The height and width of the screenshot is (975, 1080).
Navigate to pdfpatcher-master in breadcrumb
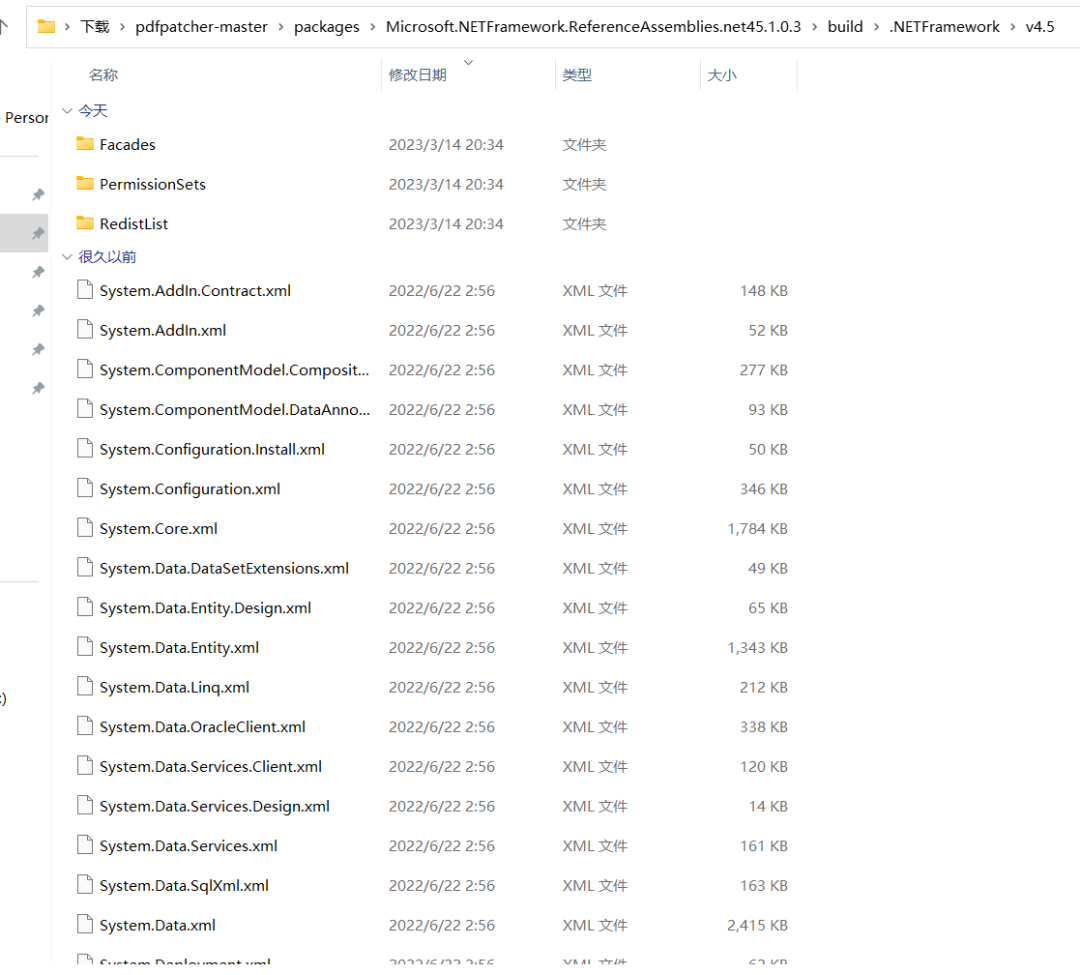click(x=201, y=27)
